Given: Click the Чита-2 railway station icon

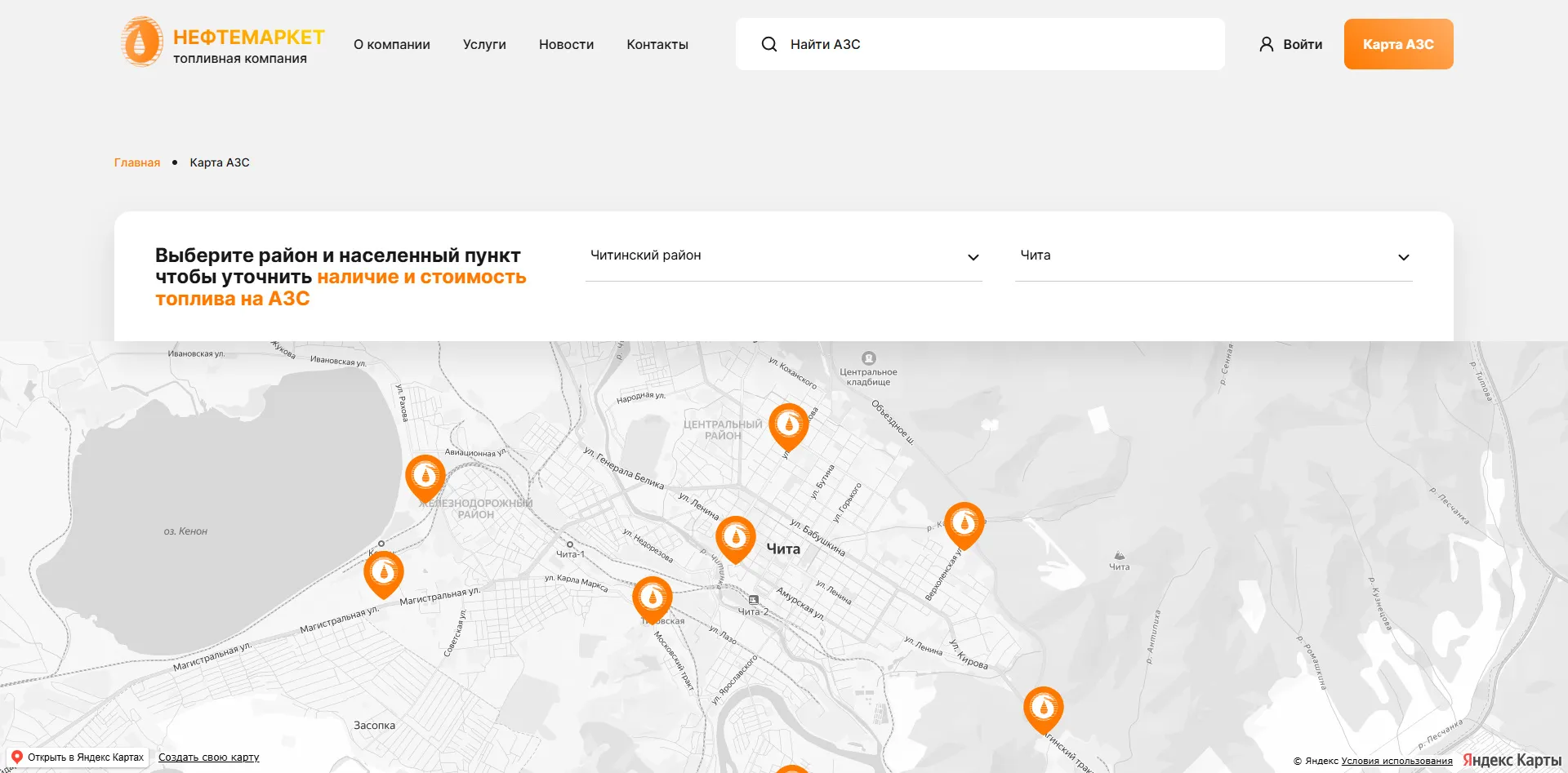Looking at the screenshot, I should [x=754, y=600].
